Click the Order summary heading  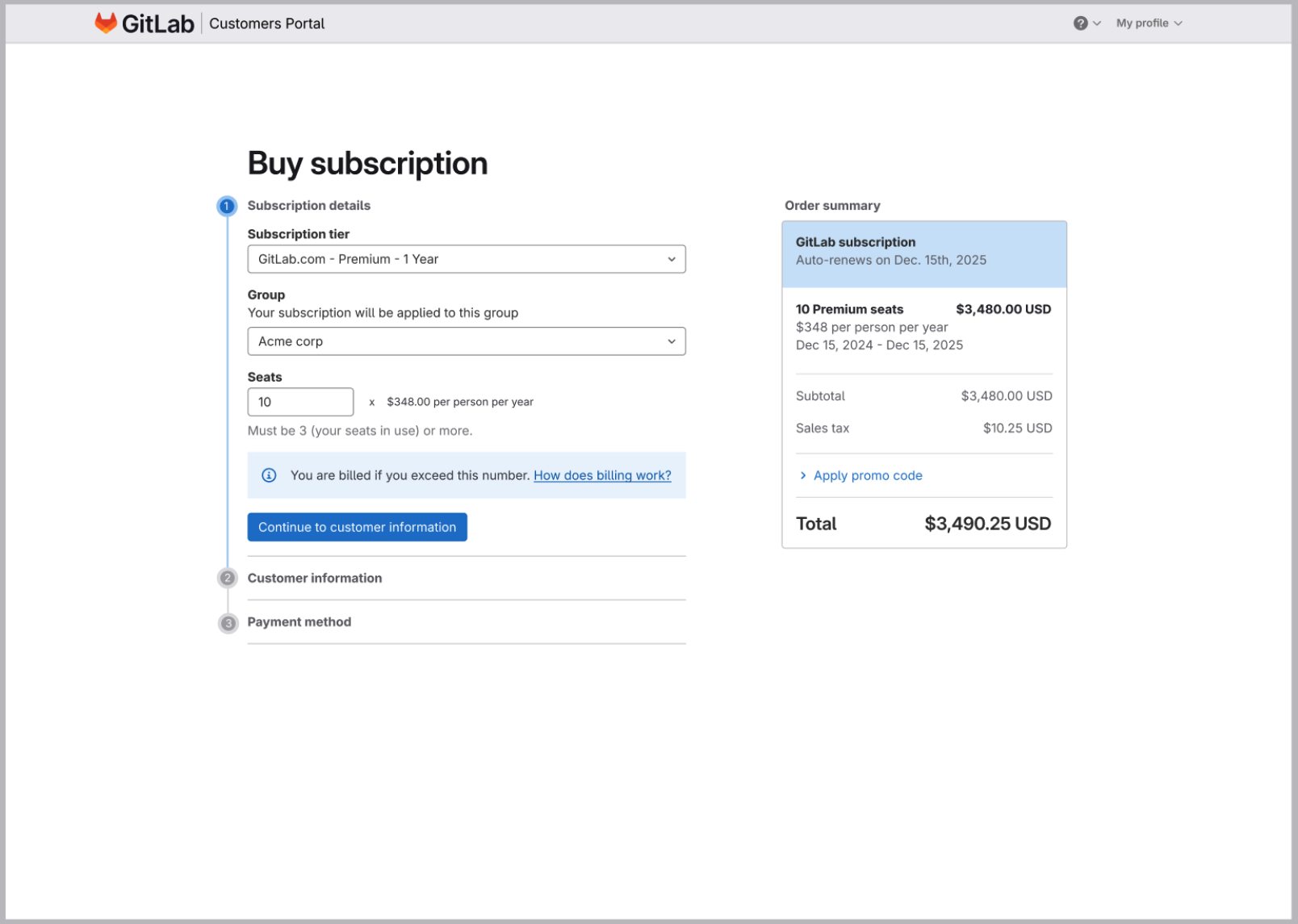click(832, 205)
